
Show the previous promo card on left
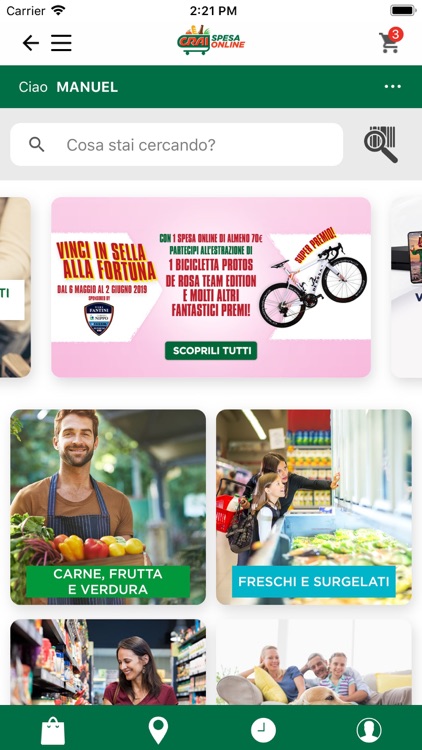[15, 287]
